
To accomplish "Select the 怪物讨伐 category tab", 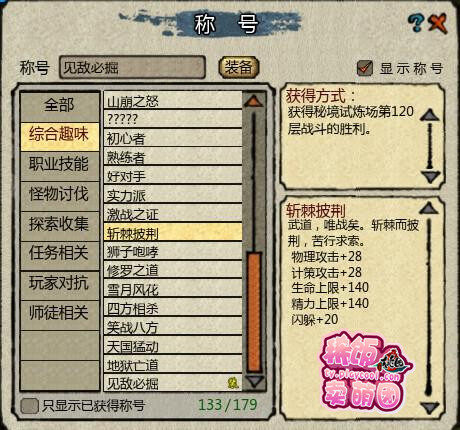I will (60, 195).
